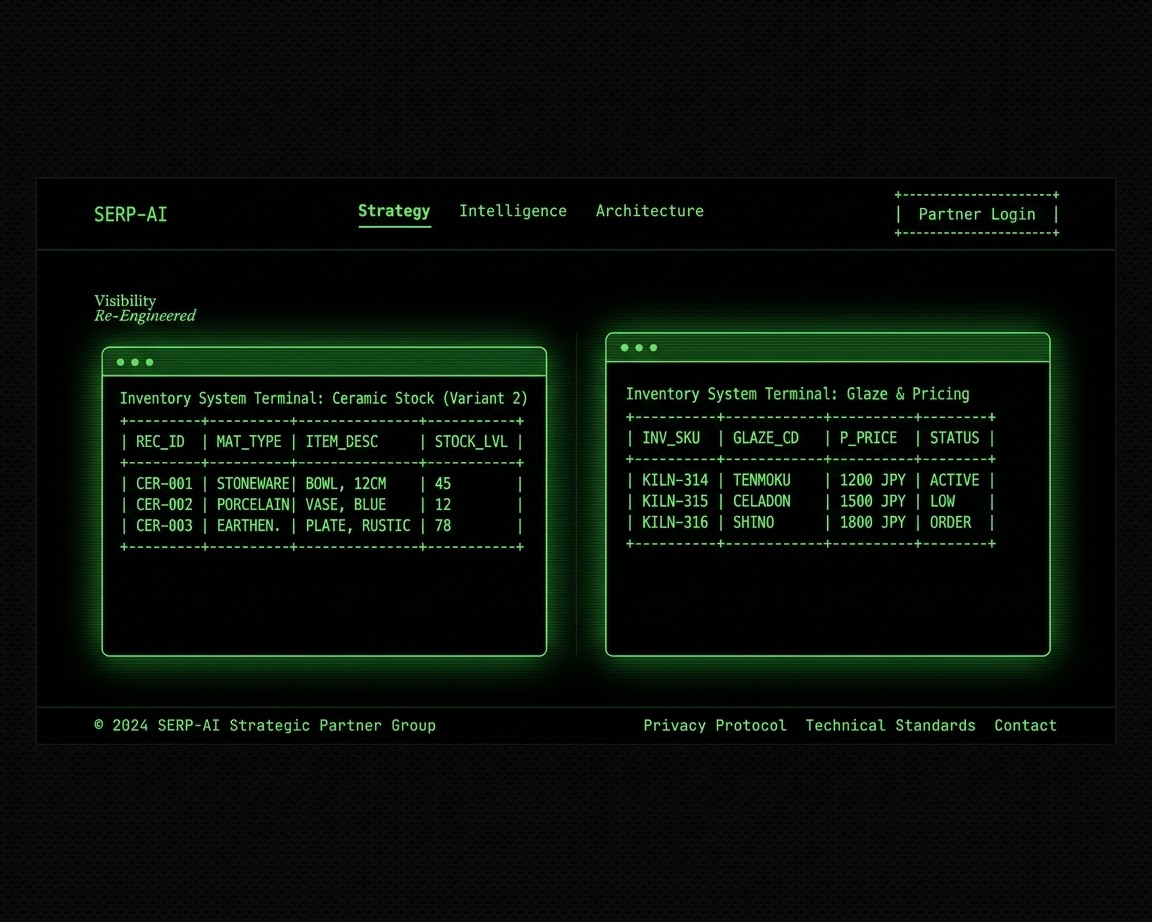This screenshot has height=922, width=1152.
Task: Click third dot in Glaze & Pricing window titlebar
Action: pos(654,347)
